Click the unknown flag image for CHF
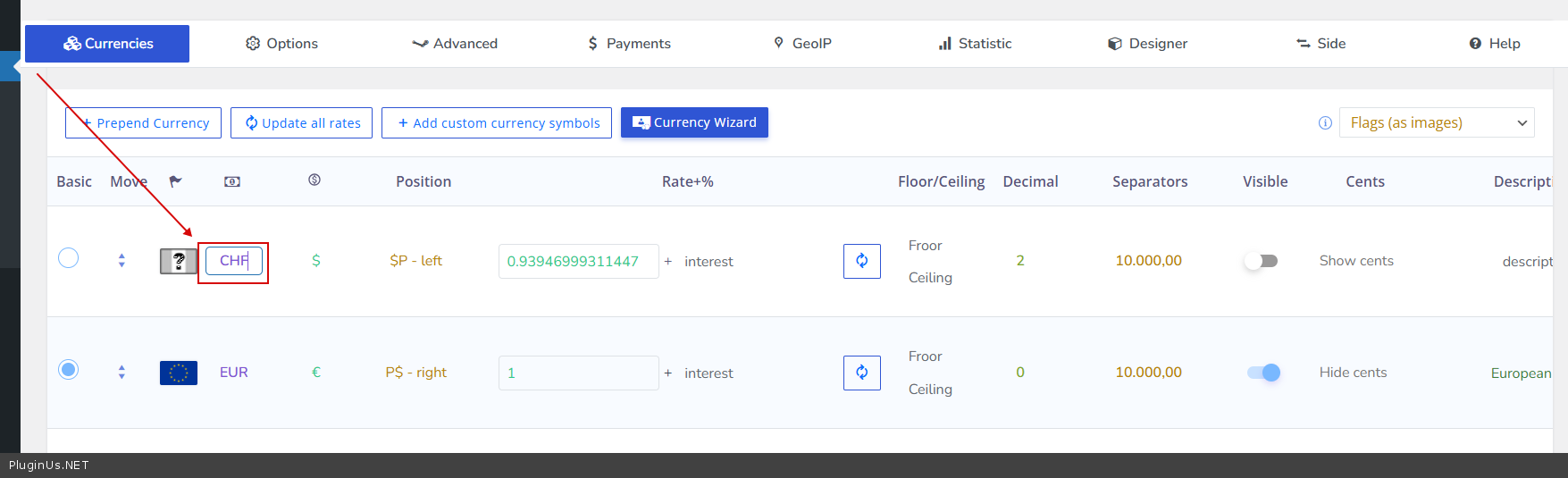The height and width of the screenshot is (478, 1568). [178, 261]
